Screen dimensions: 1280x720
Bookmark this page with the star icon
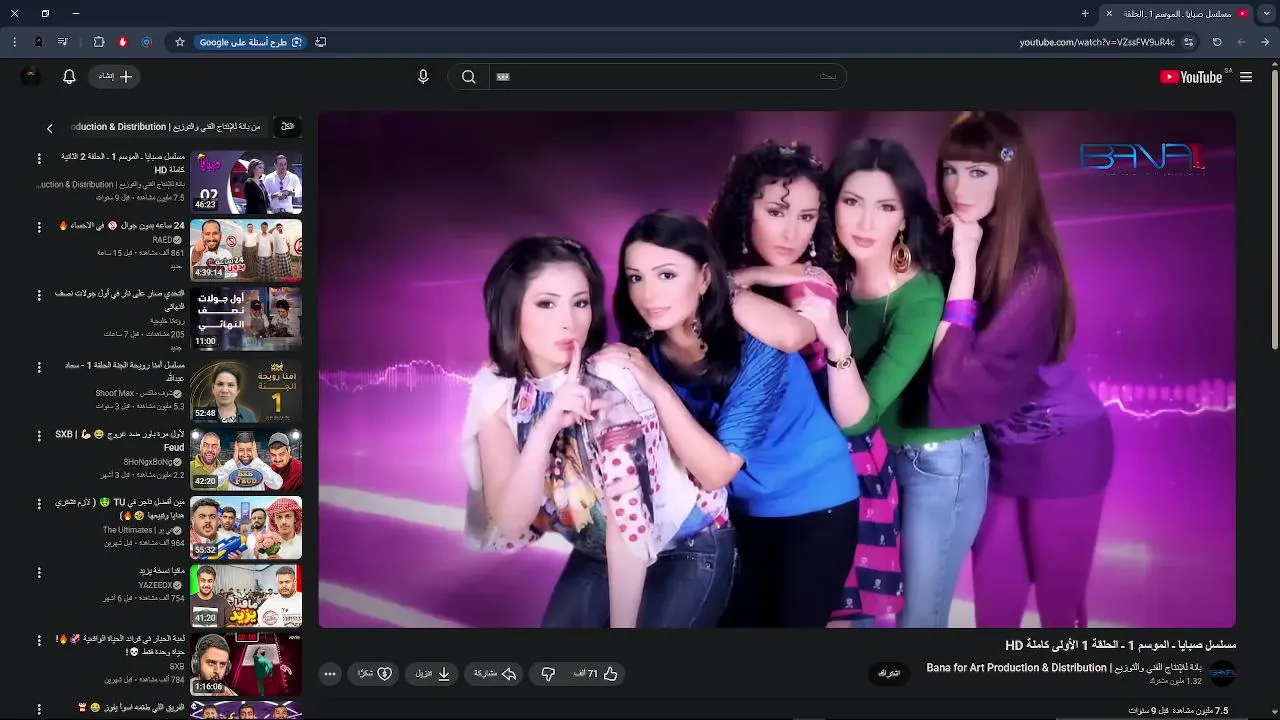coord(180,42)
